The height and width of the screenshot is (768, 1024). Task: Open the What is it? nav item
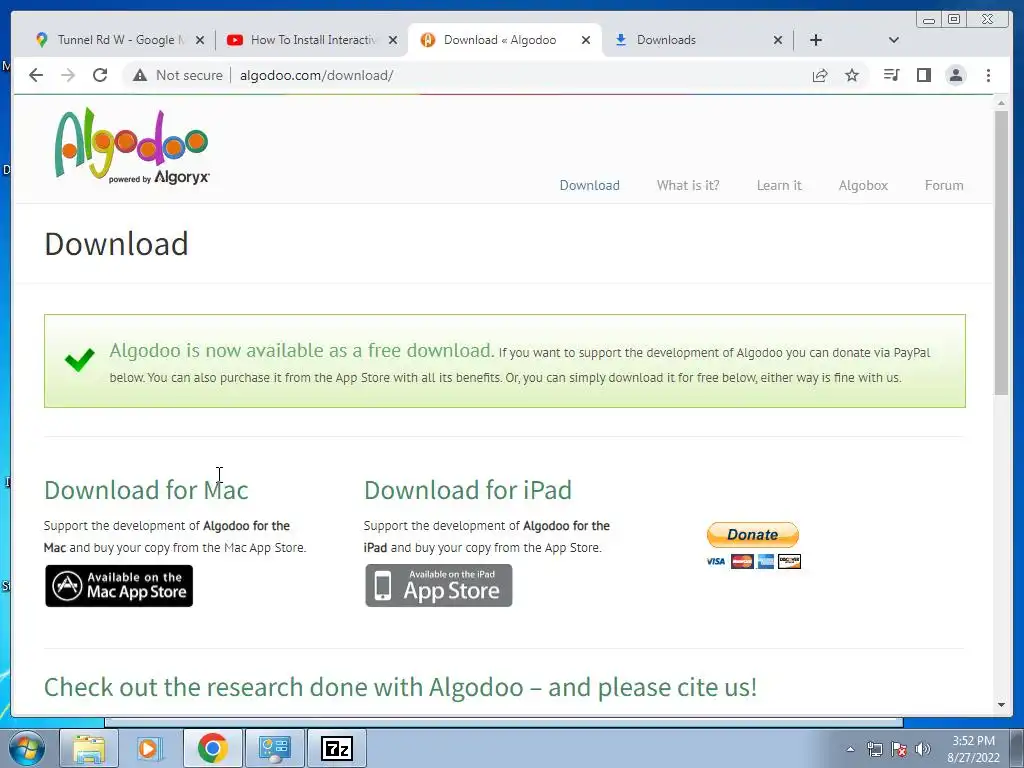coord(688,185)
